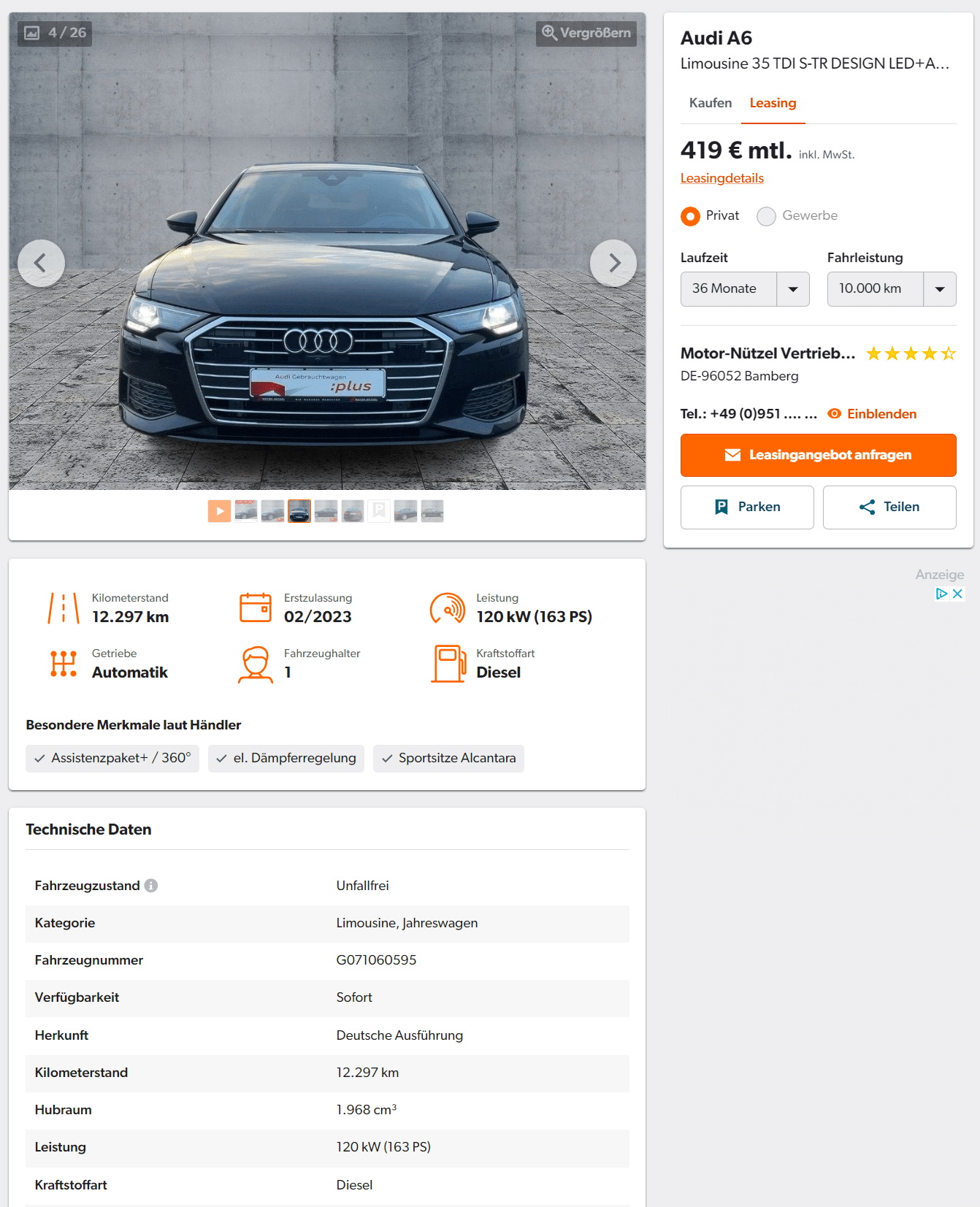Click the Kraftstoffart fuel pump icon
Image resolution: width=980 pixels, height=1207 pixels.
(448, 664)
